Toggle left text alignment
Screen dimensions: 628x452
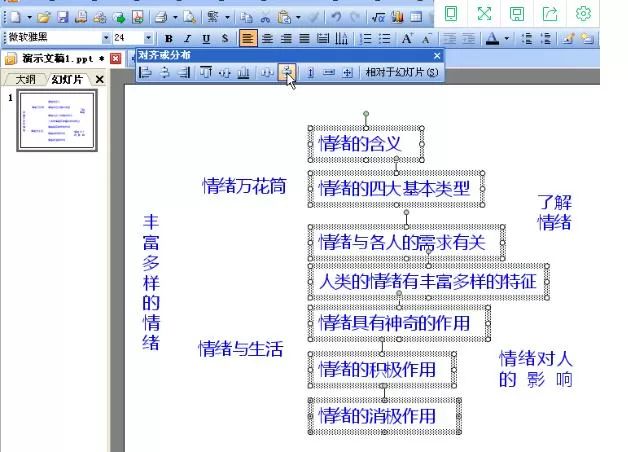[x=248, y=38]
